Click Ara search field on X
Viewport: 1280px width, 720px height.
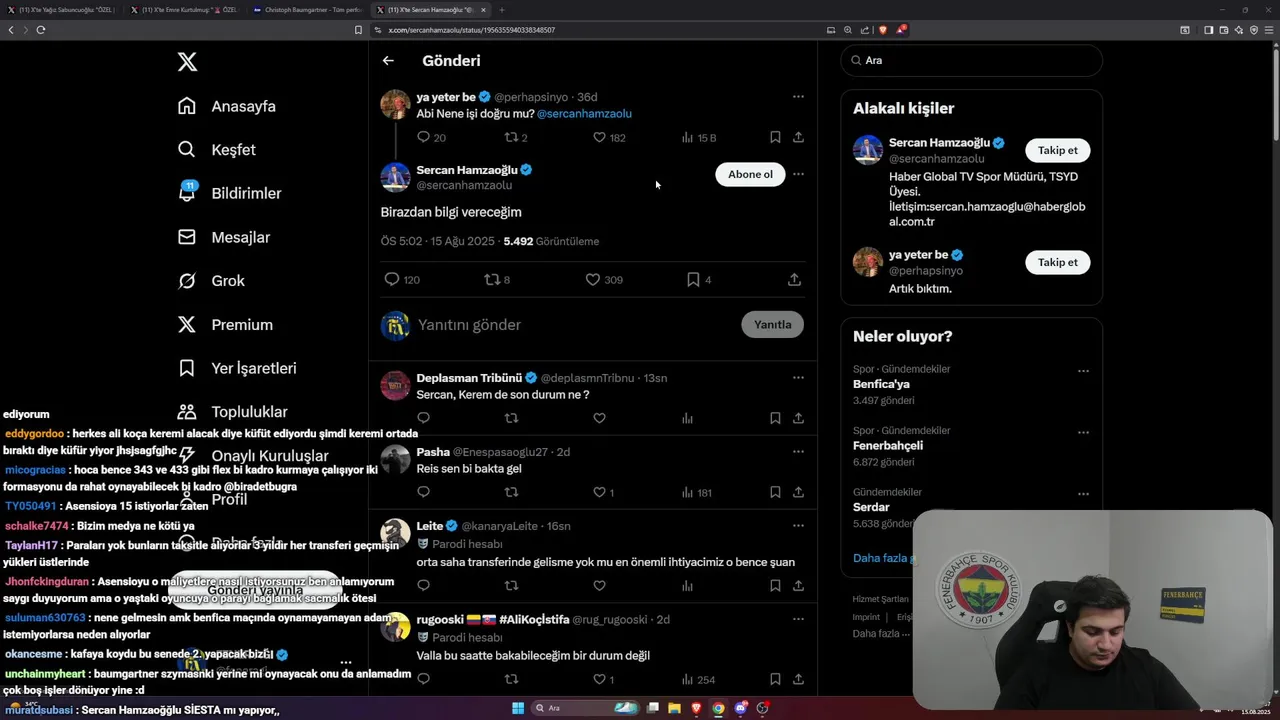[x=971, y=60]
